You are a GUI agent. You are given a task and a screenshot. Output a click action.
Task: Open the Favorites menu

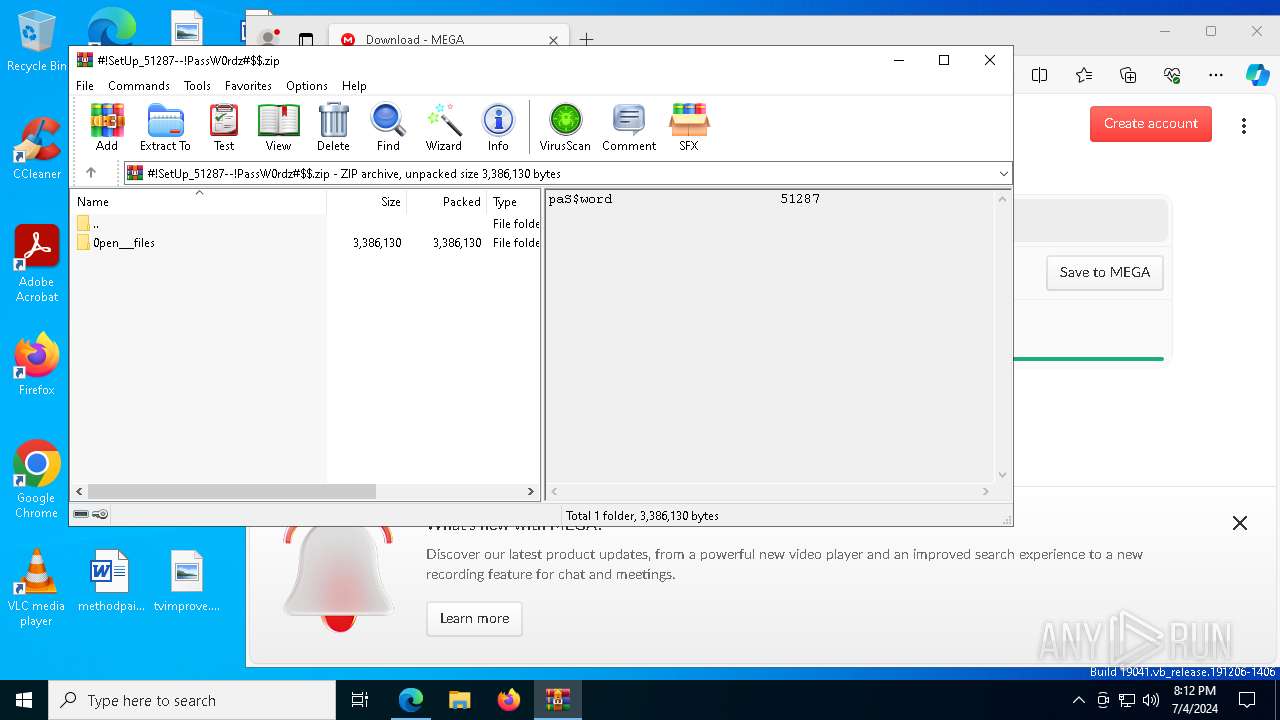248,86
